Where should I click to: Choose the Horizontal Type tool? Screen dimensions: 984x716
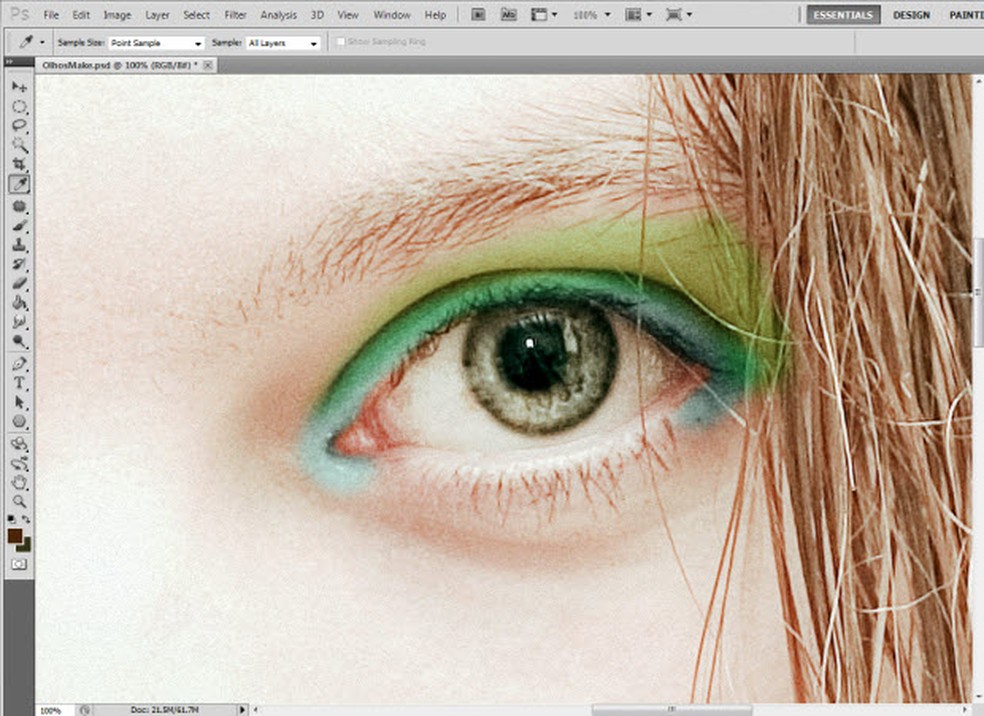[x=19, y=383]
